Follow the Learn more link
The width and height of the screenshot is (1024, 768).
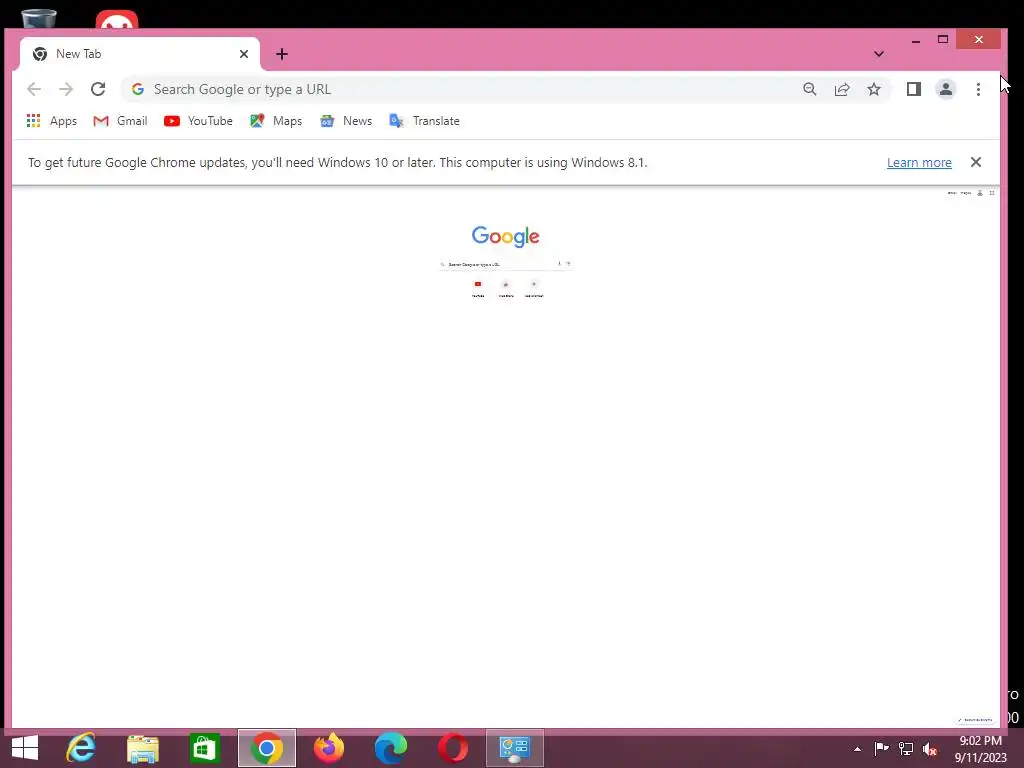919,163
